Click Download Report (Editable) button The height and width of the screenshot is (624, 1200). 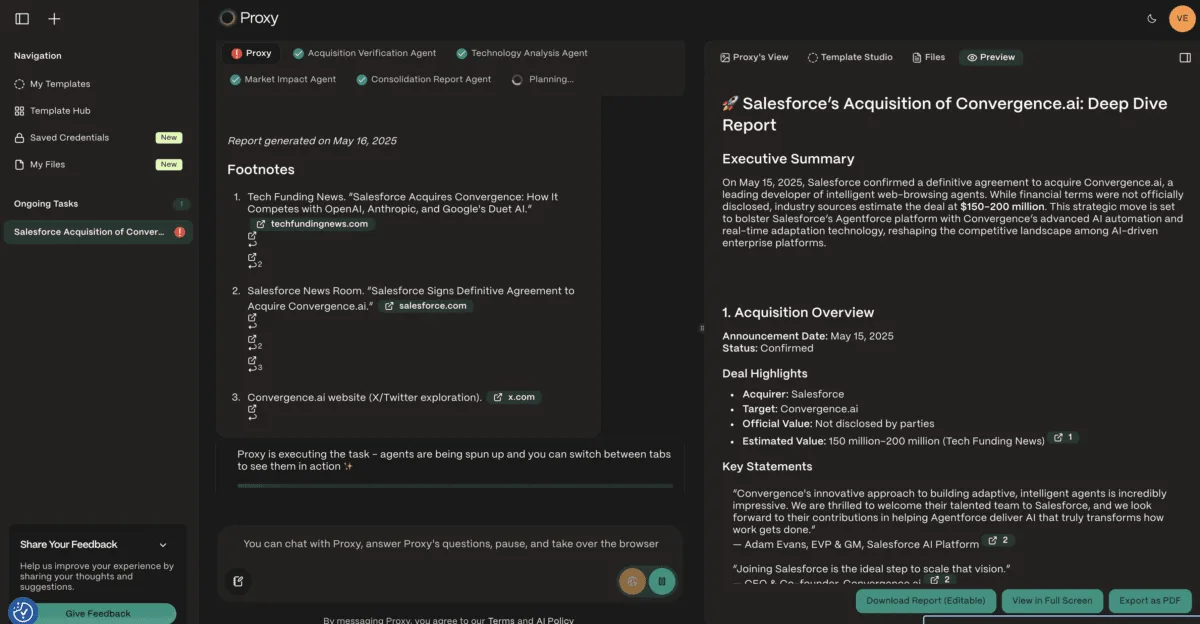[x=925, y=601]
